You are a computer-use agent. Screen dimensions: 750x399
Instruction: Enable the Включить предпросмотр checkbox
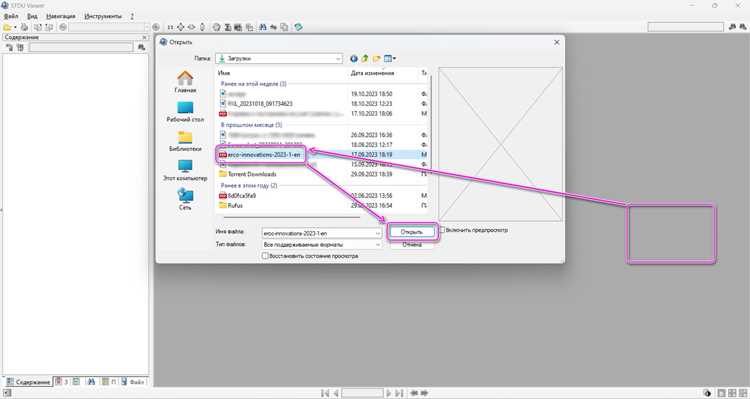[x=442, y=230]
